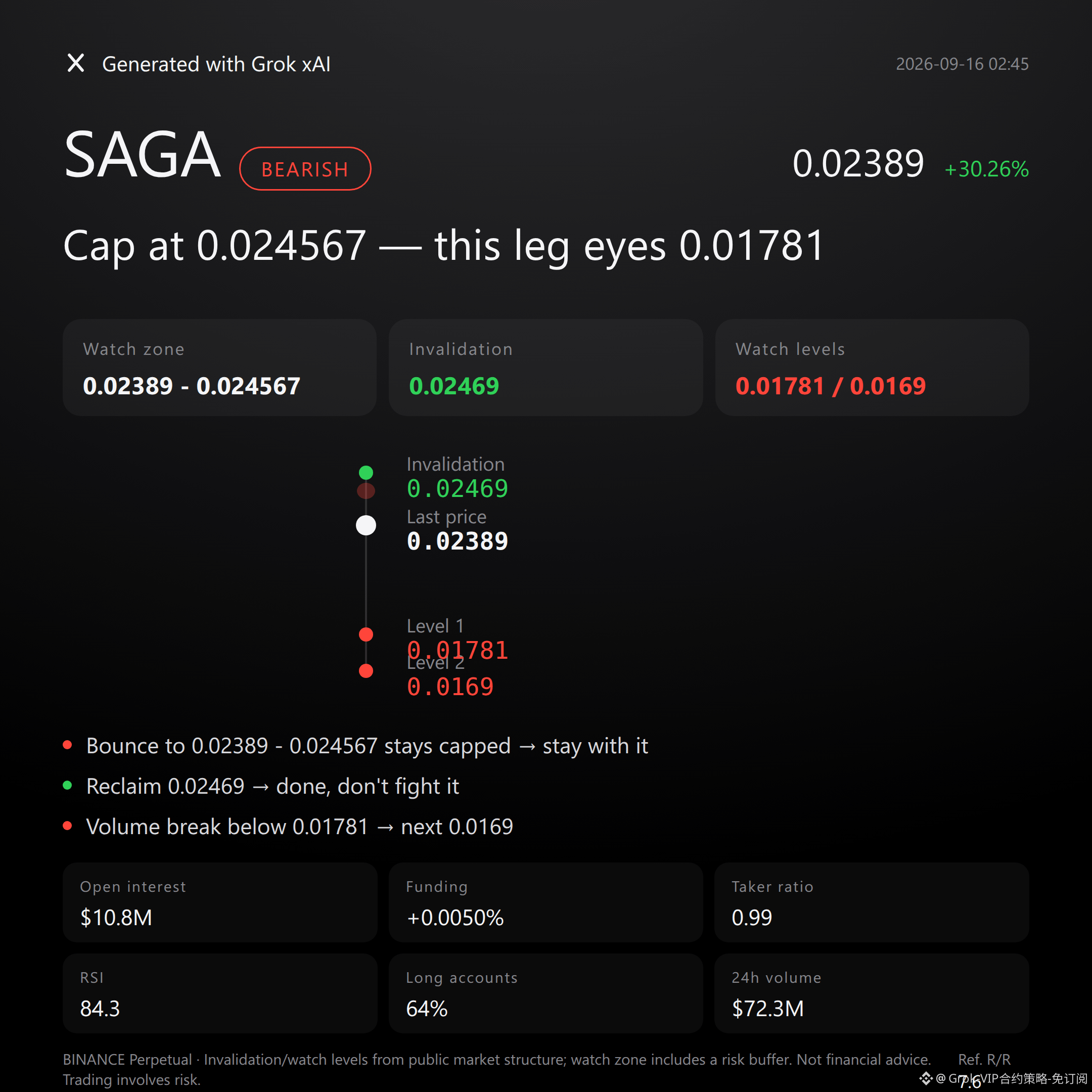Click the X logo icon

pyautogui.click(x=76, y=63)
